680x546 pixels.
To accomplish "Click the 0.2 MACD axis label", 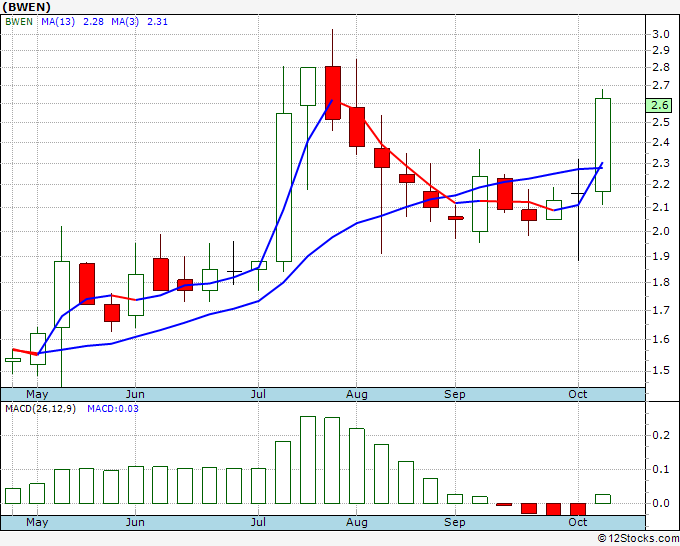I will pyautogui.click(x=660, y=436).
